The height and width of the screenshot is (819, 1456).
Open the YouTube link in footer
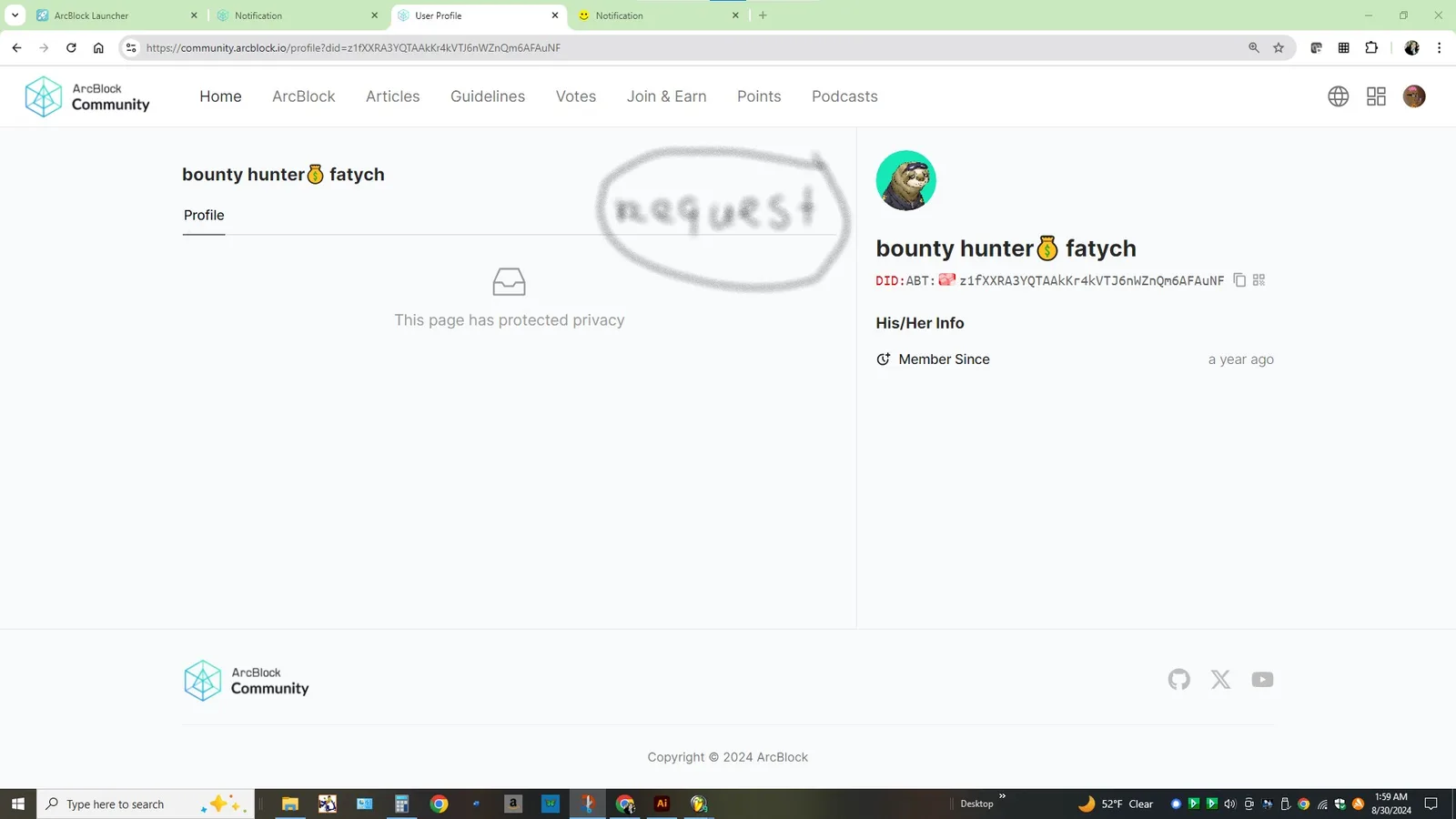[x=1262, y=680]
